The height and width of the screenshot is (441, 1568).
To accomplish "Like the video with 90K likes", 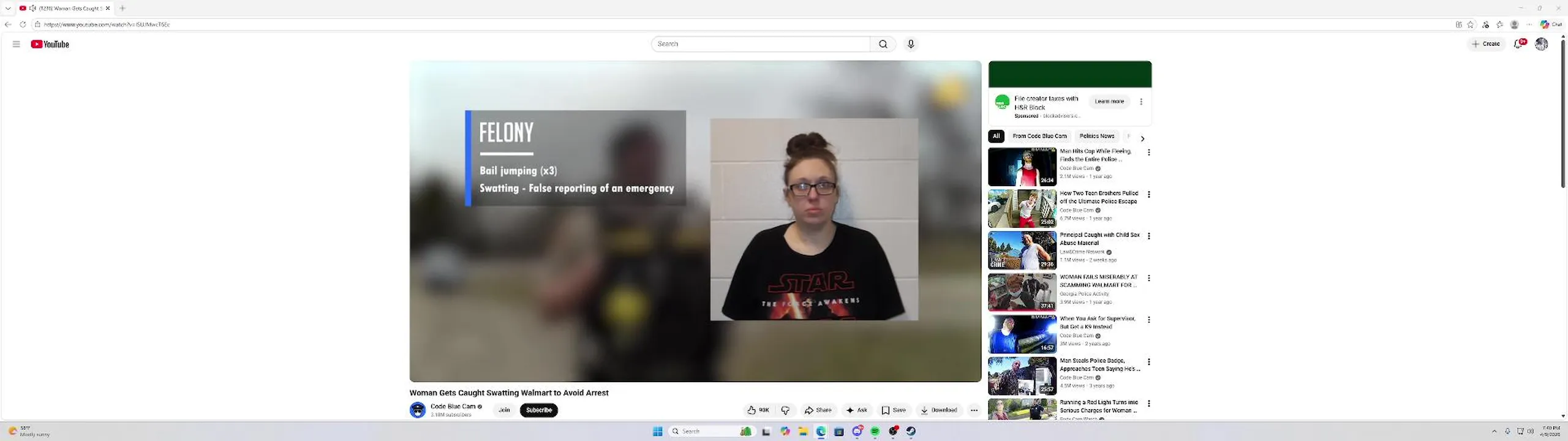I will pyautogui.click(x=758, y=410).
